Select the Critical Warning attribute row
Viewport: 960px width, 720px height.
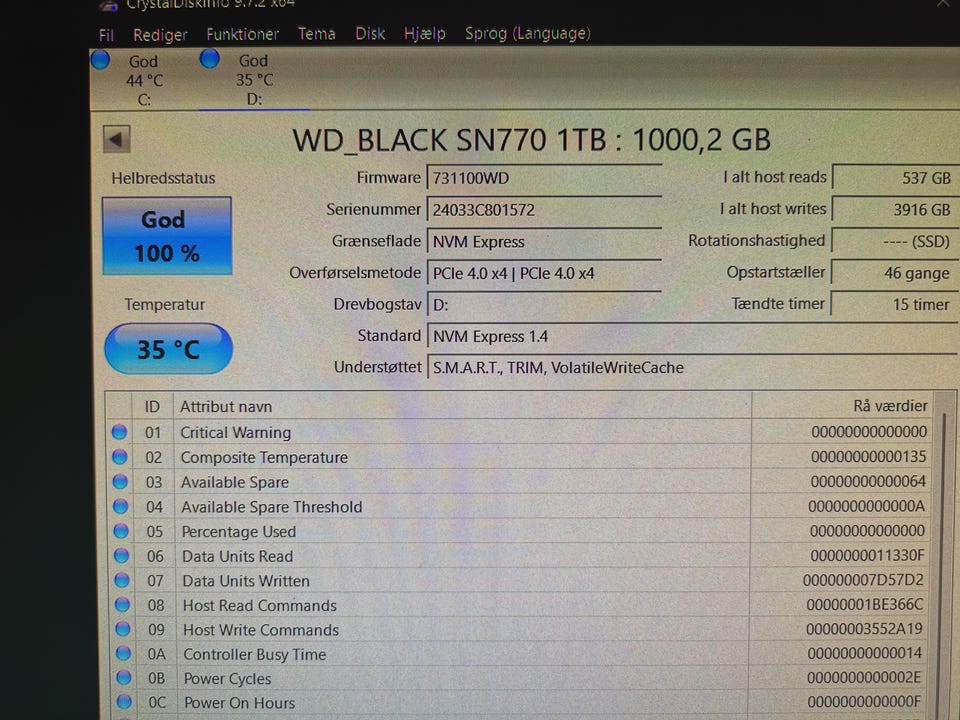tap(520, 432)
